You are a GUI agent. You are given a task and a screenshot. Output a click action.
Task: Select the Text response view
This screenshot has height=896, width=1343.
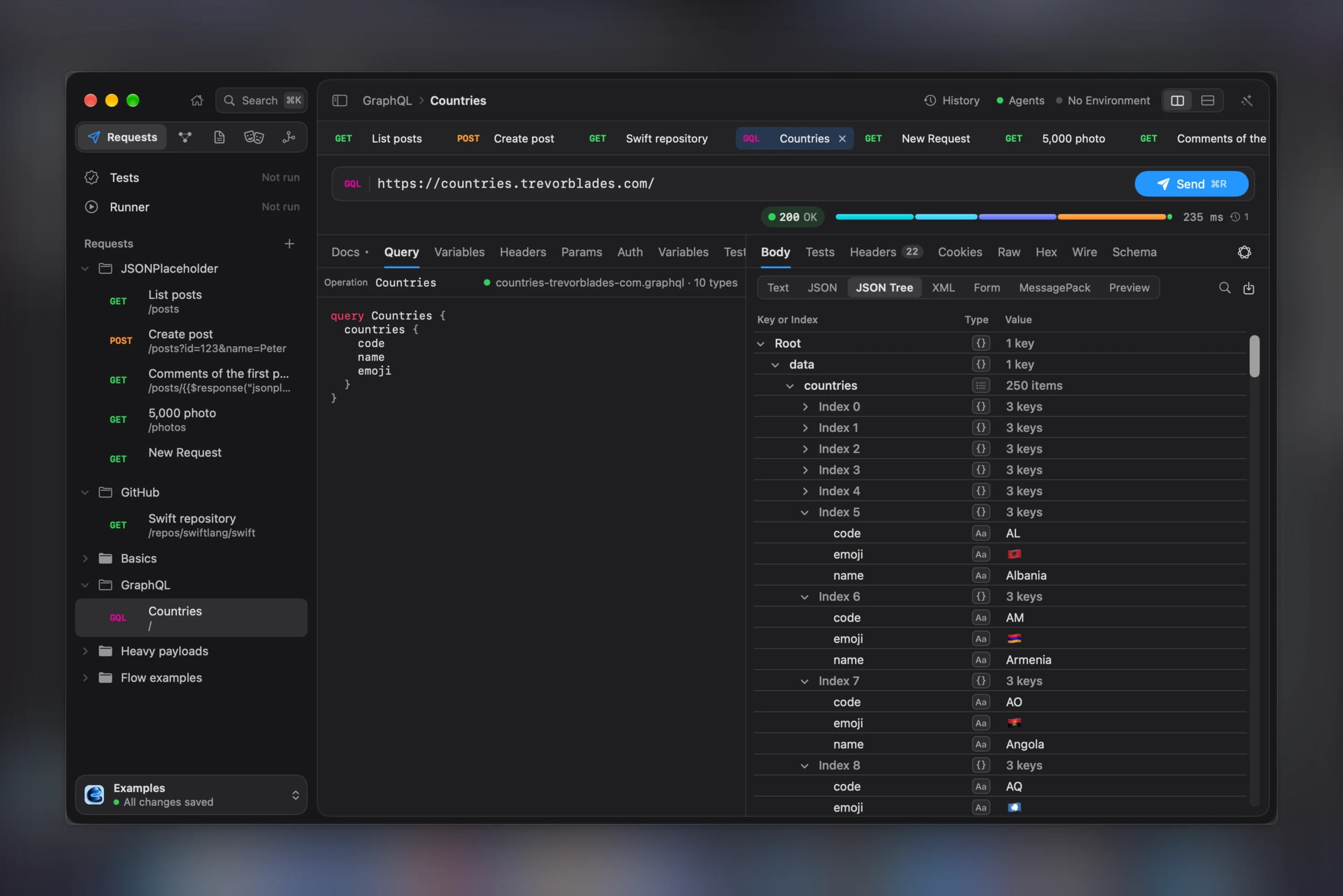click(x=777, y=288)
